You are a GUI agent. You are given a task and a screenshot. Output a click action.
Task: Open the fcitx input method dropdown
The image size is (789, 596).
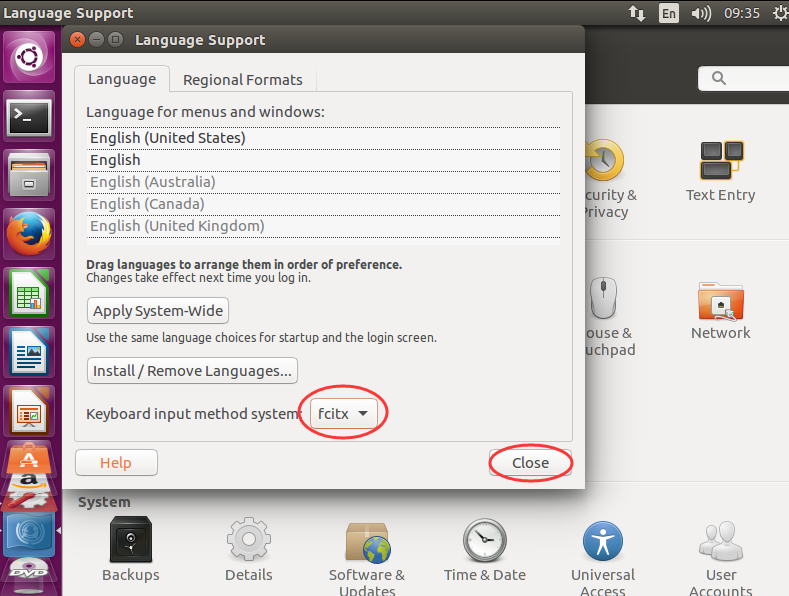(344, 413)
